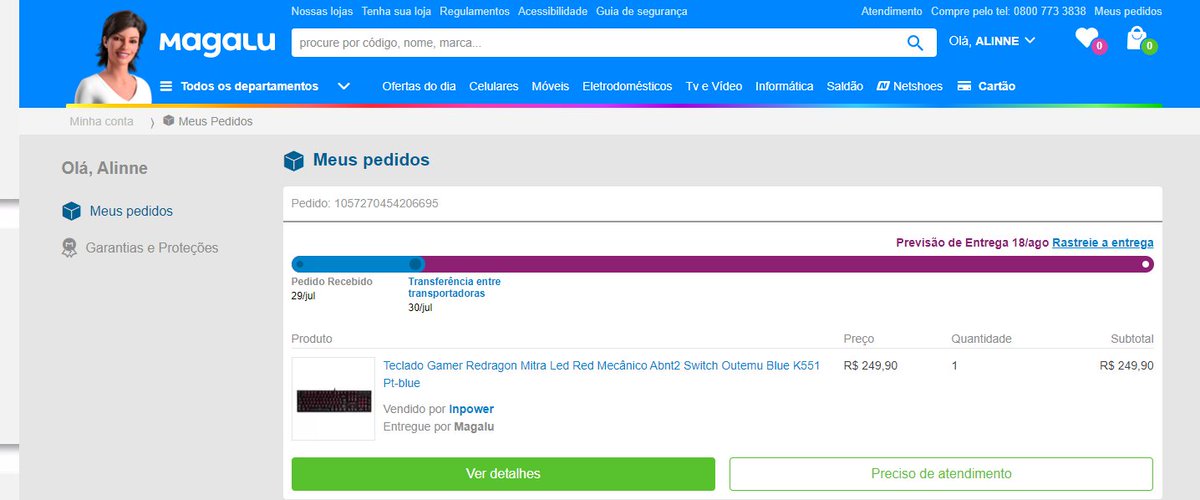This screenshot has width=1200, height=500.
Task: Click the blue box icon in Meus pedidos heading
Action: (x=294, y=161)
